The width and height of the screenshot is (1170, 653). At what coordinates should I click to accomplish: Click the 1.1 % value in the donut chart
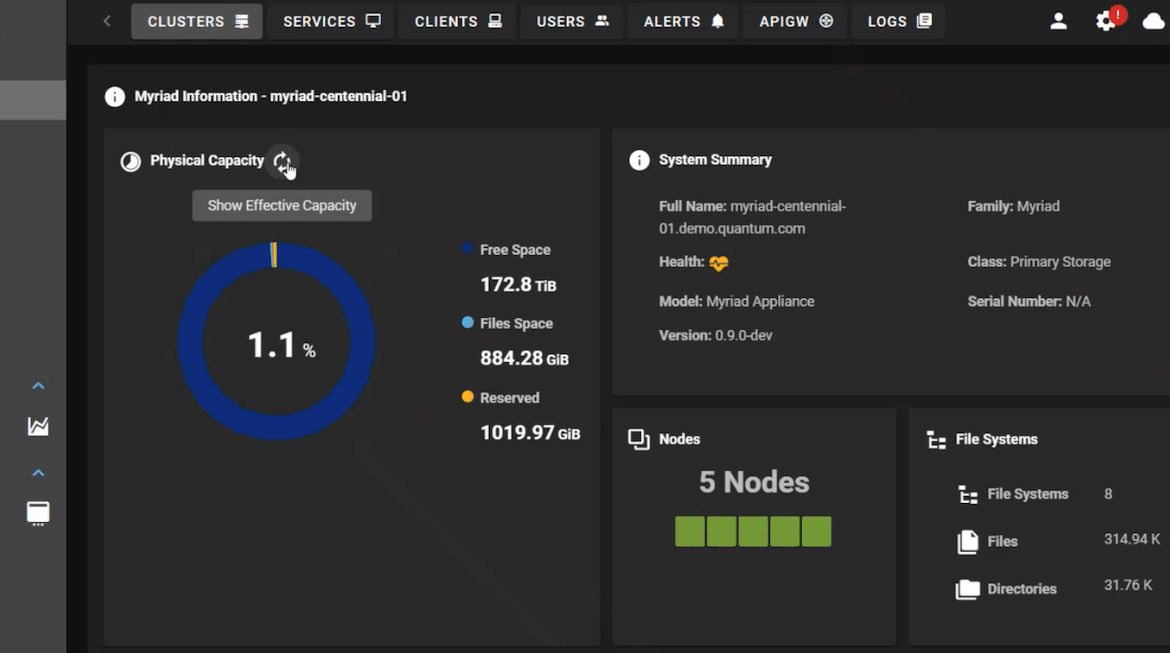[x=281, y=346]
